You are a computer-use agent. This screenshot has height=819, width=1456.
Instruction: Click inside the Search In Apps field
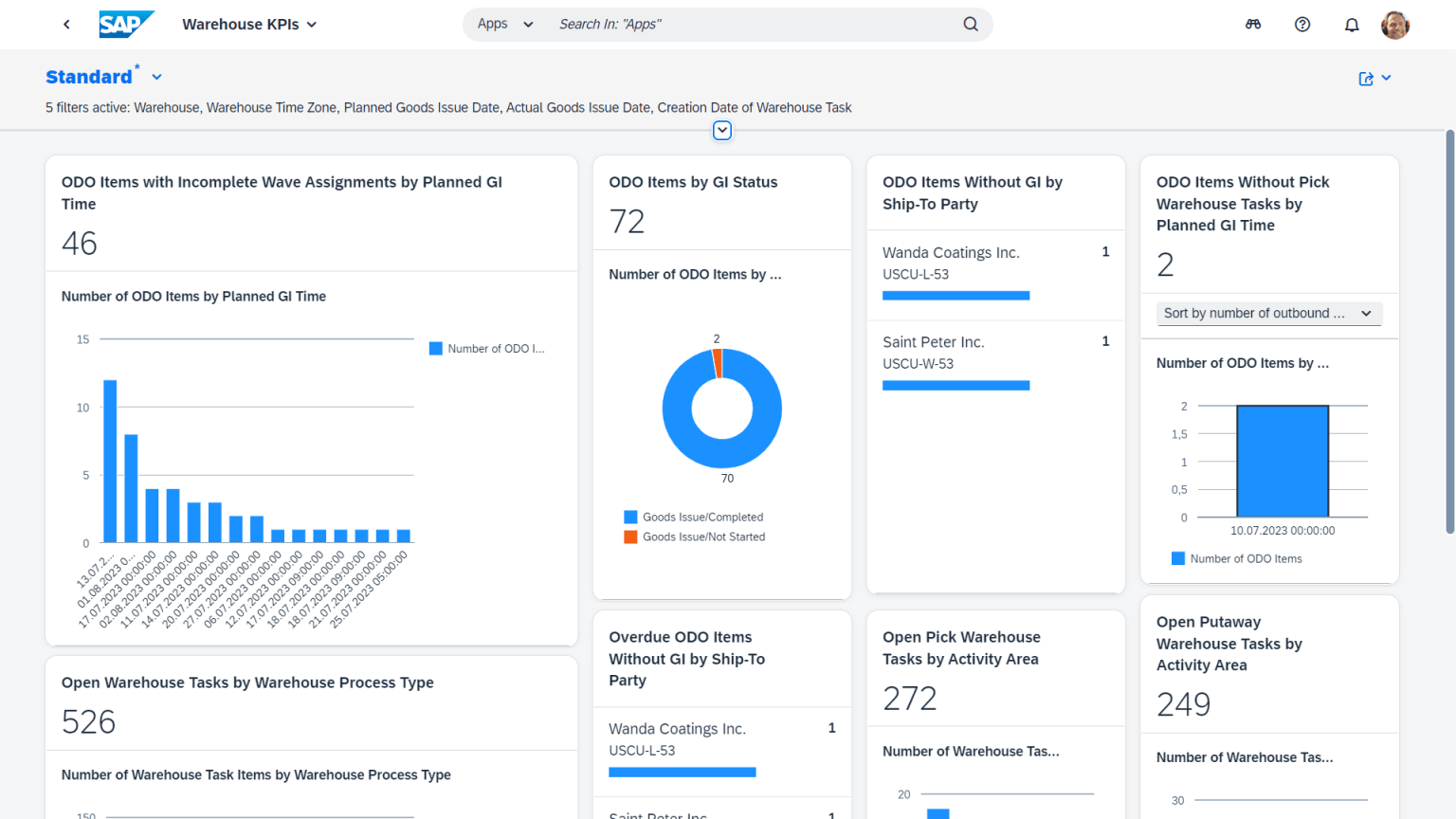pos(664,24)
